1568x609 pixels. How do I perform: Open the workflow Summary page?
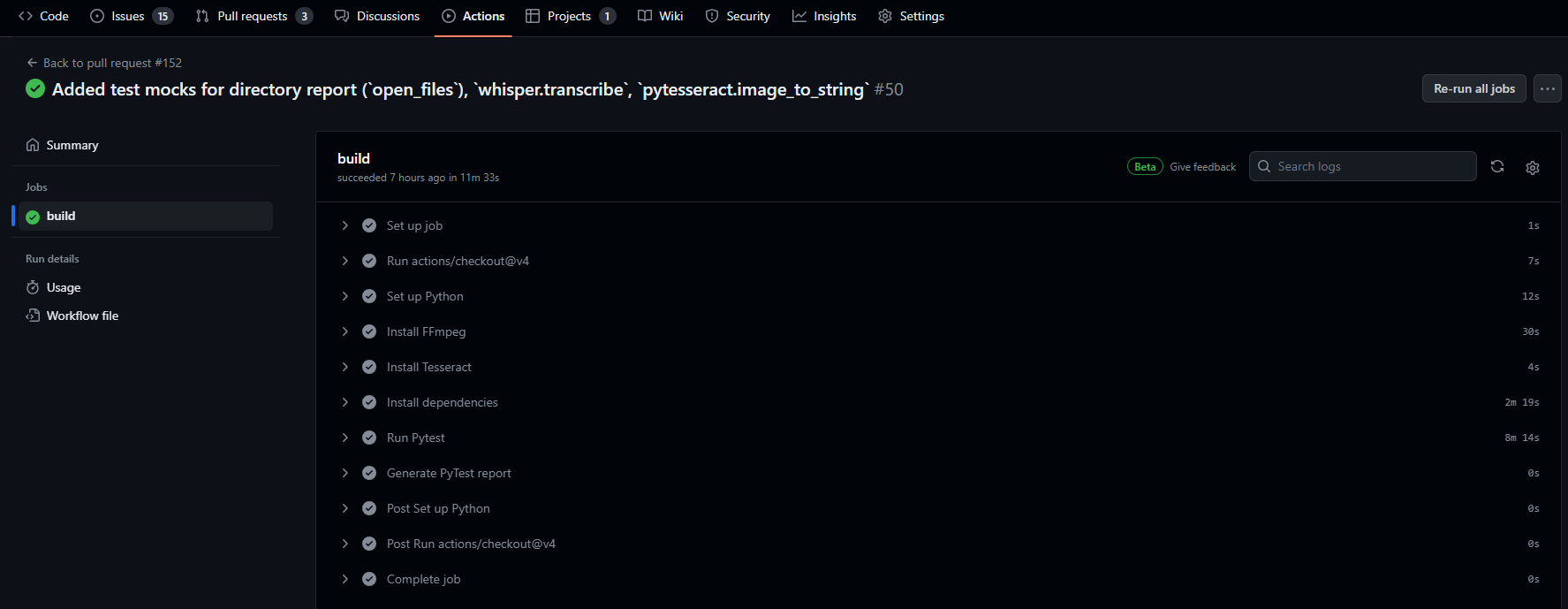coord(146,145)
